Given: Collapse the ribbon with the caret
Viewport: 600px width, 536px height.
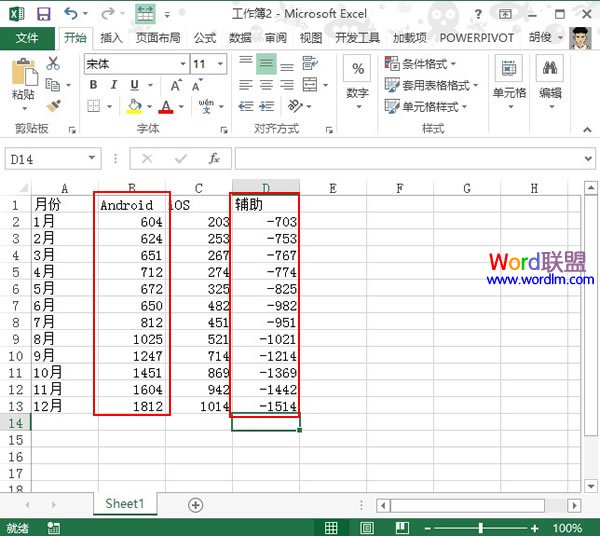Looking at the screenshot, I should pyautogui.click(x=587, y=130).
